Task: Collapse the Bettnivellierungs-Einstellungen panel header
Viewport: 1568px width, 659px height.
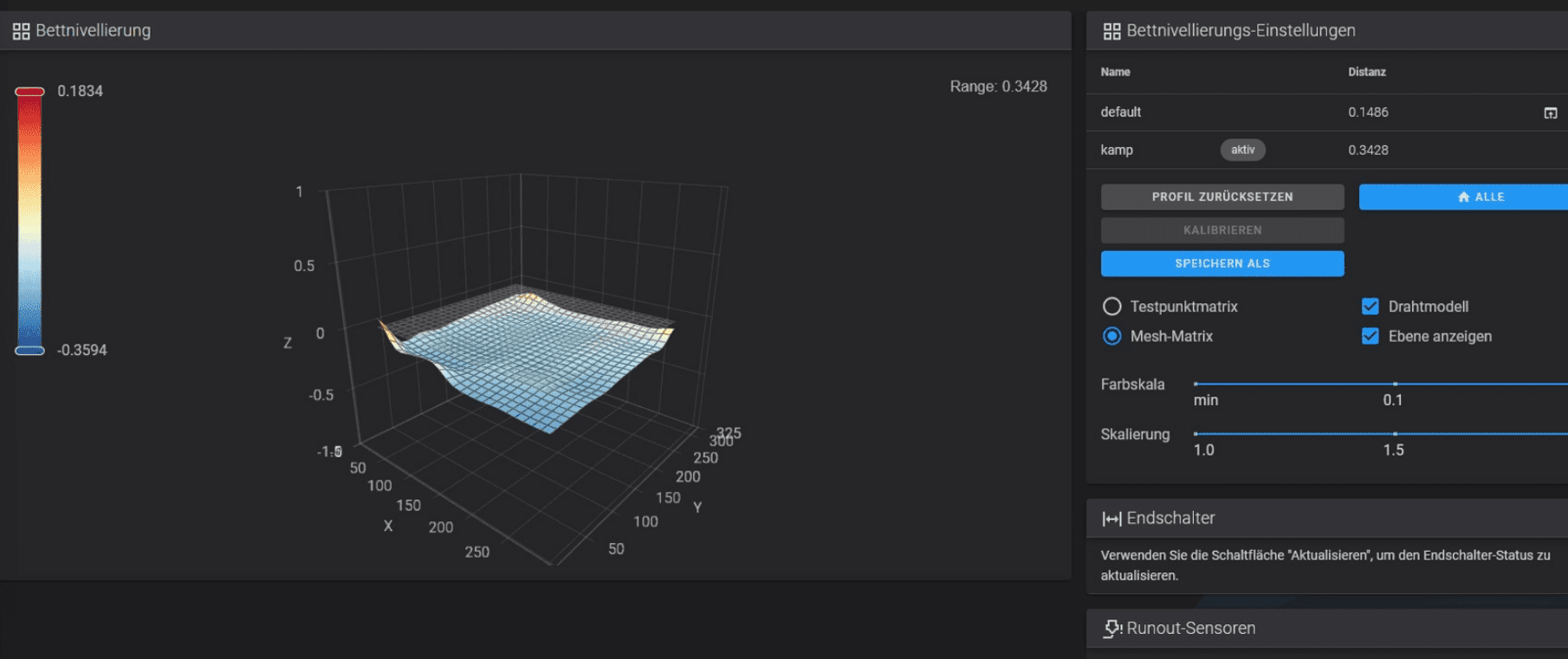Action: [x=1327, y=31]
